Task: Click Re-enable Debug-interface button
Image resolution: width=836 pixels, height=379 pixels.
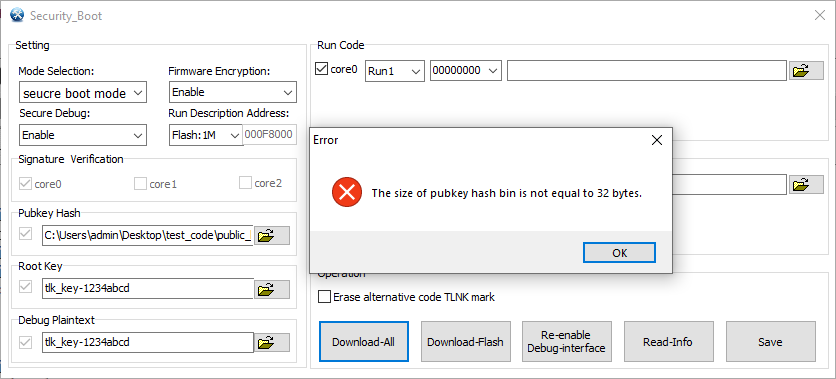Action: click(x=567, y=342)
